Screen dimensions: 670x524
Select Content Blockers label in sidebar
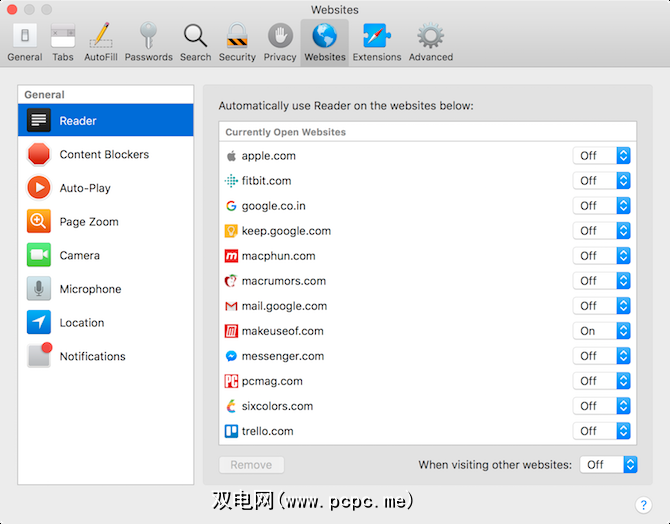104,154
